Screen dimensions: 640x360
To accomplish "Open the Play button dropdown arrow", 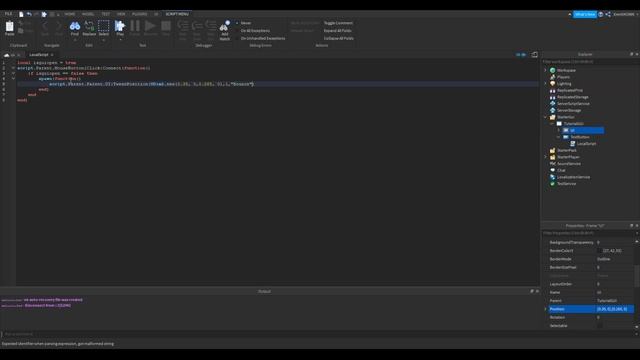I will [120, 40].
